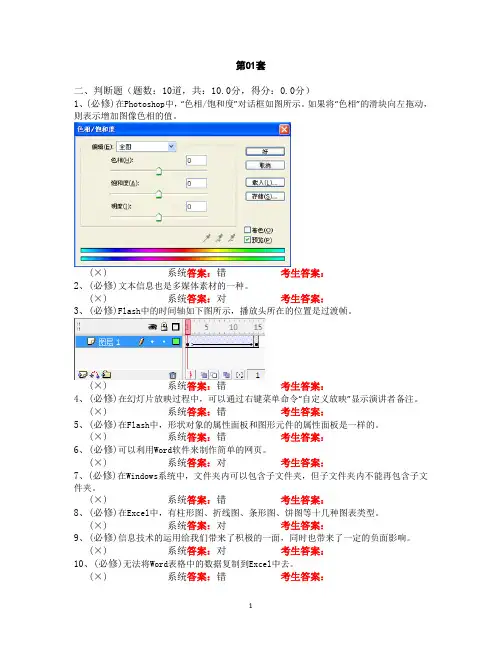Click the (×) mark under question 4
This screenshot has width=502, height=649.
(x=98, y=411)
